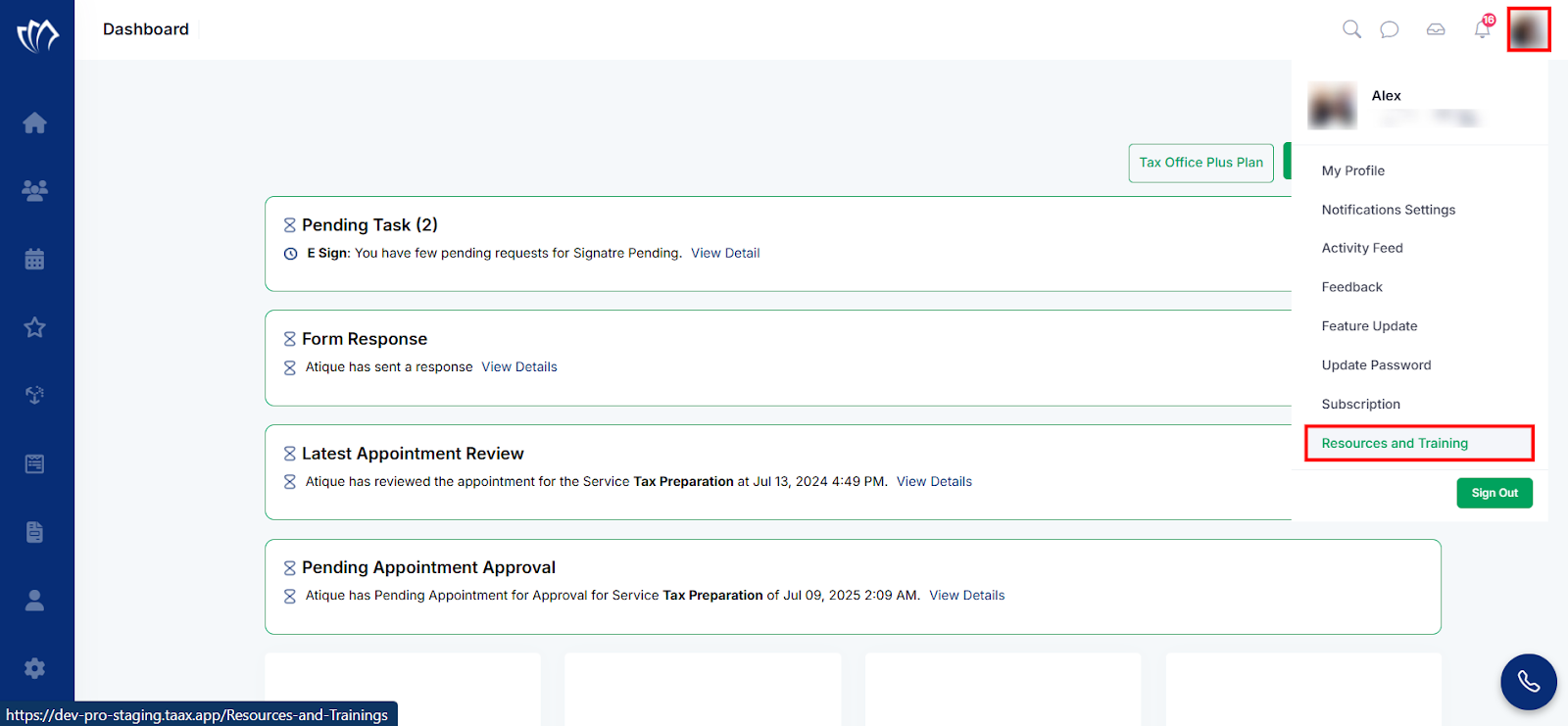The image size is (1568, 726).
Task: Open the Home icon in sidebar
Action: [x=35, y=122]
